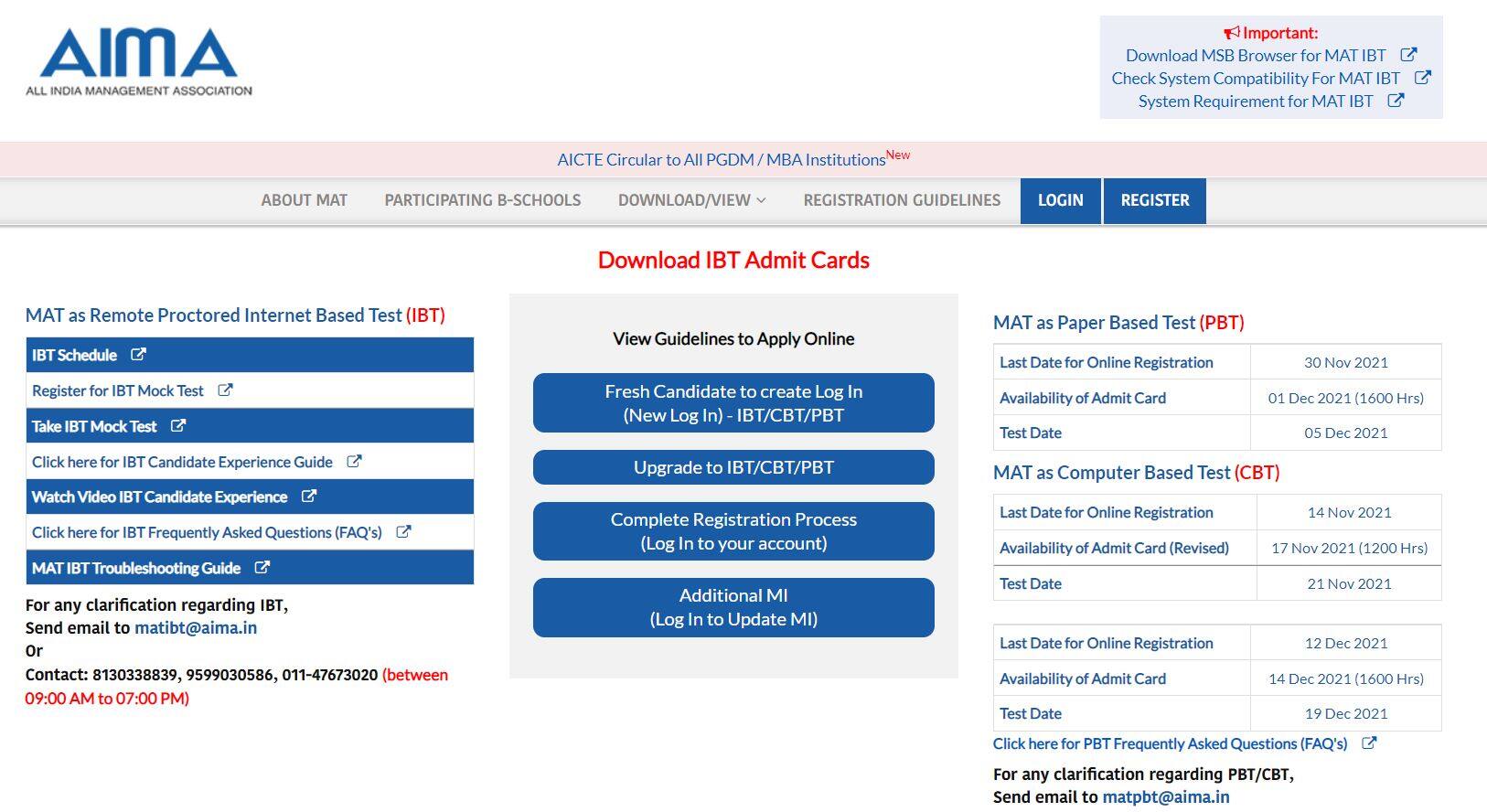Click external-link icon beside Watch Video IBT Candidate Experience
Viewport: 1487px width, 812px height.
(309, 497)
